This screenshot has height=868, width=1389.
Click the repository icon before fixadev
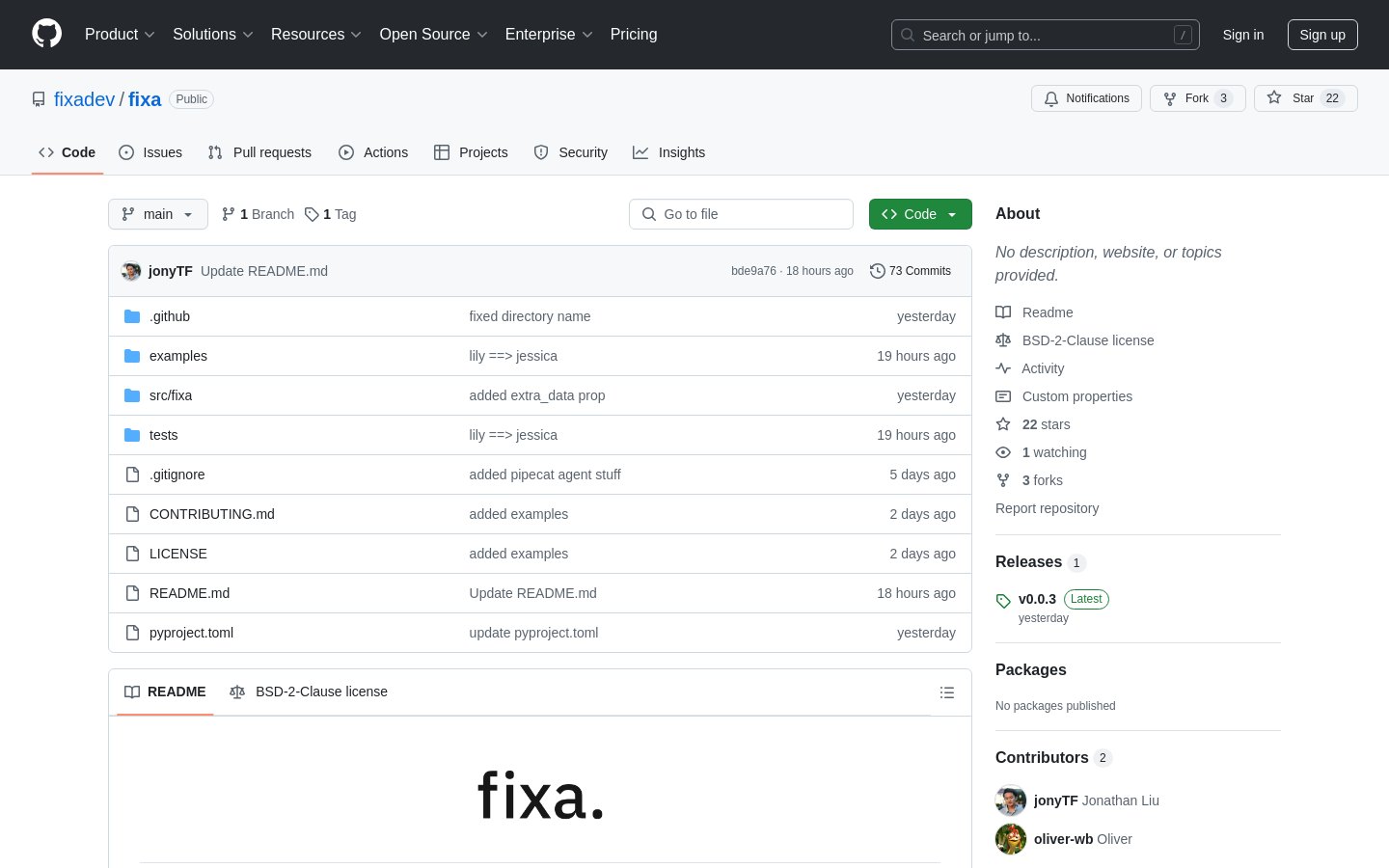[39, 99]
